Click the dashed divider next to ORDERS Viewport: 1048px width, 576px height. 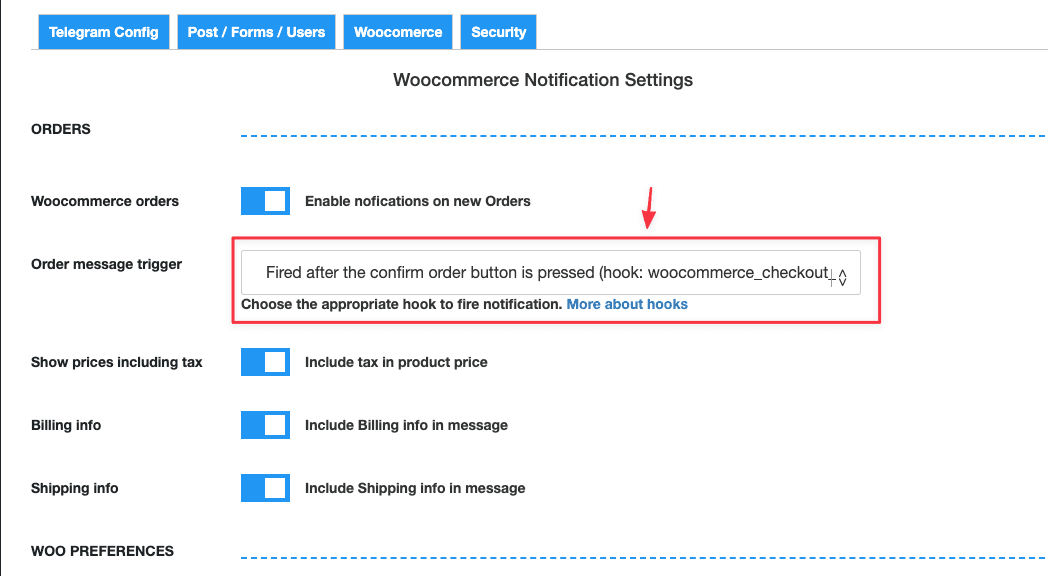(640, 128)
